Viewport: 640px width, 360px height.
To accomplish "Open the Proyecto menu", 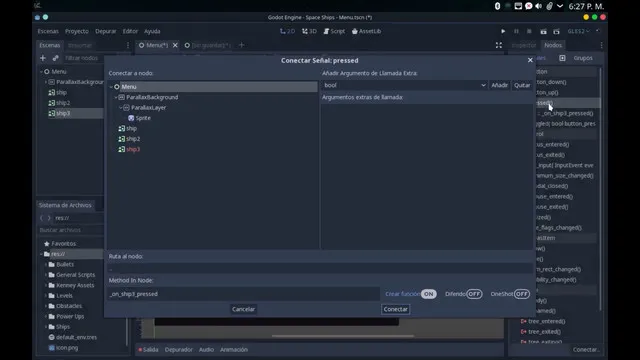I will point(77,31).
